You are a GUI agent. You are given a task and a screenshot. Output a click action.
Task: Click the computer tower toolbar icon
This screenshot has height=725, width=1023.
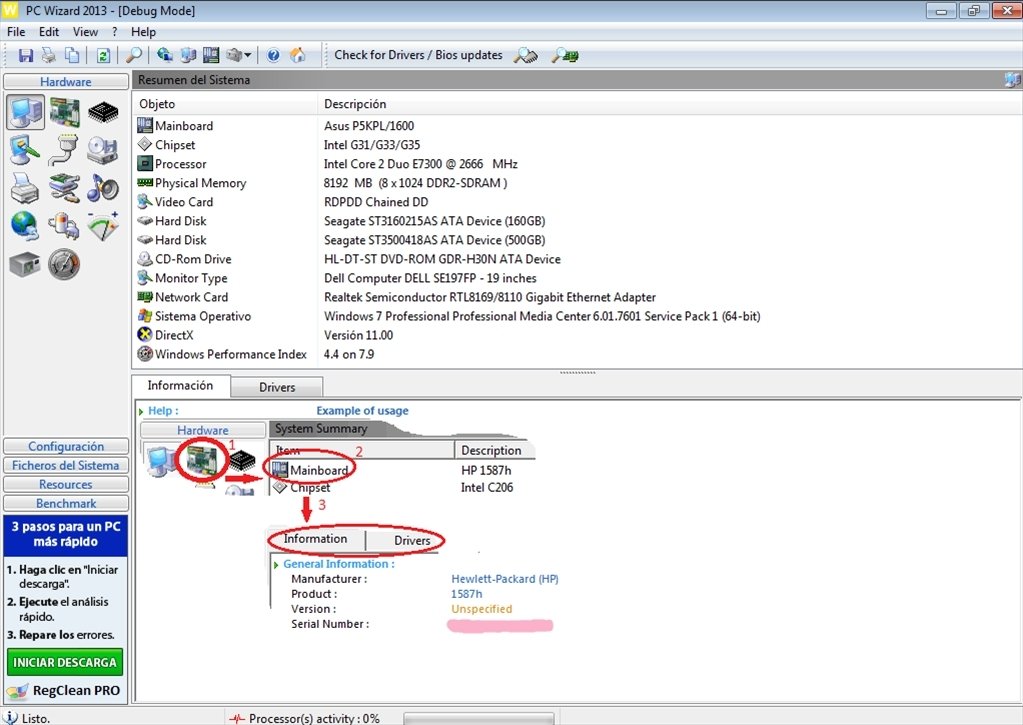point(188,55)
